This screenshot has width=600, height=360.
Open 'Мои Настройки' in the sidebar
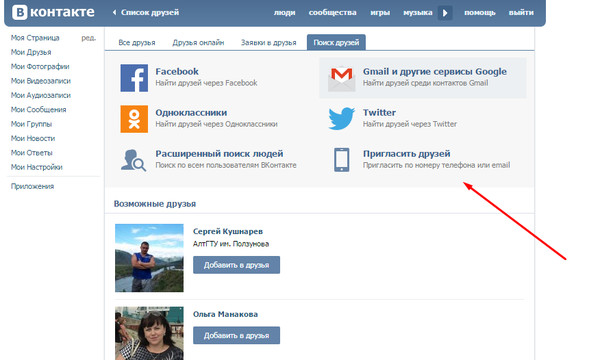coord(36,167)
